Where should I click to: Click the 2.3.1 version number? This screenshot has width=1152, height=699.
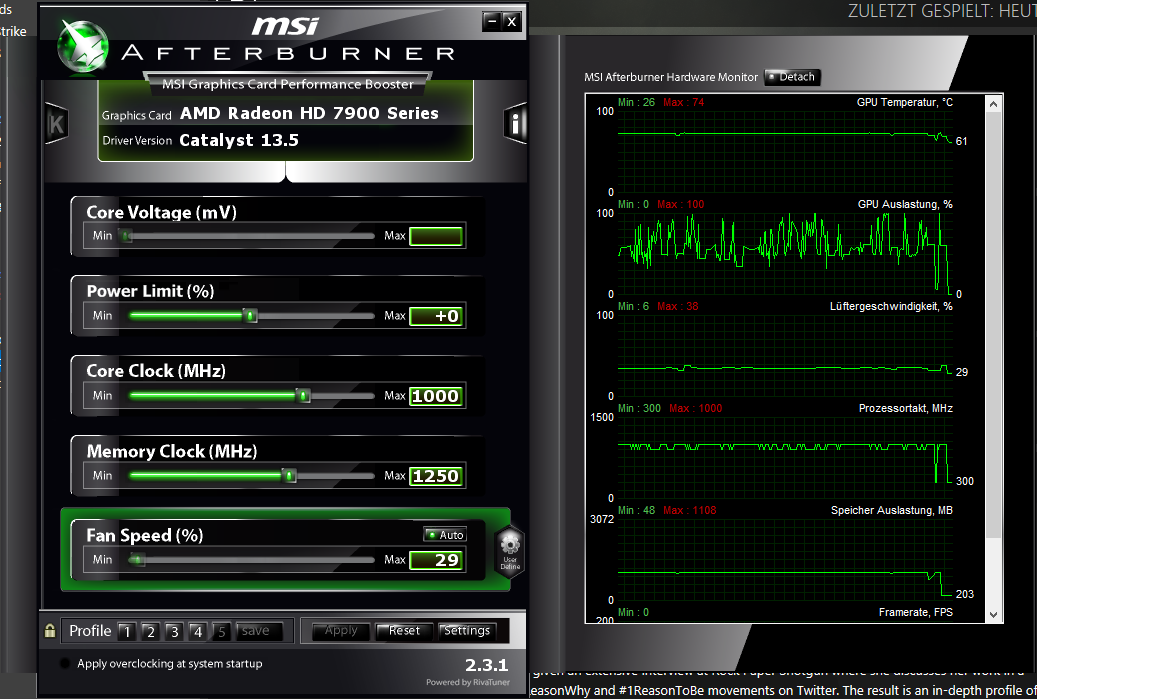coord(486,665)
